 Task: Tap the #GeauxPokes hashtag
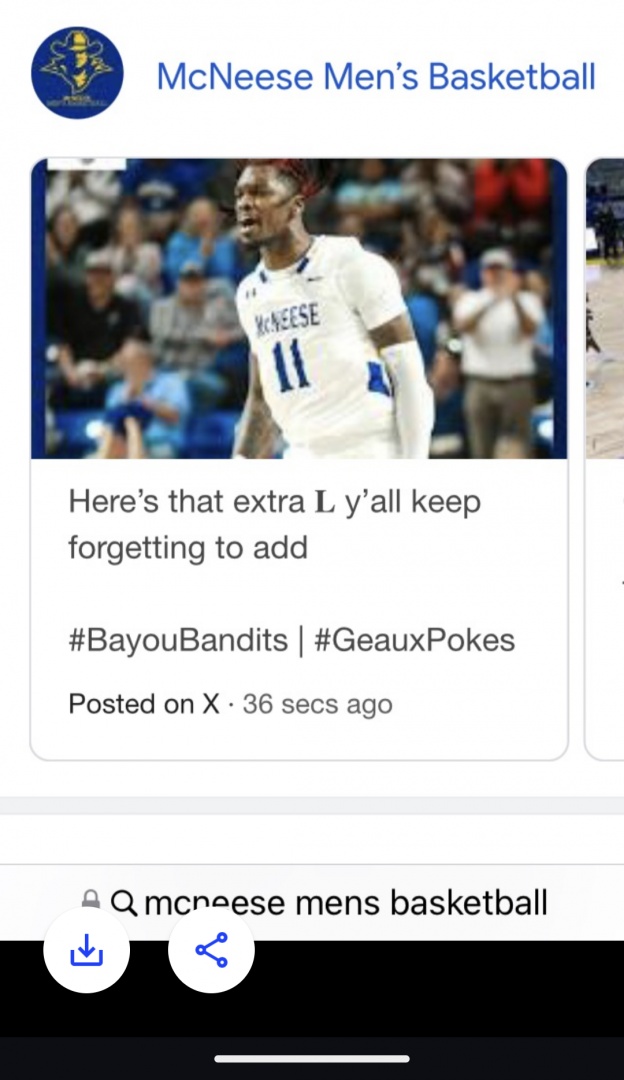pos(415,640)
